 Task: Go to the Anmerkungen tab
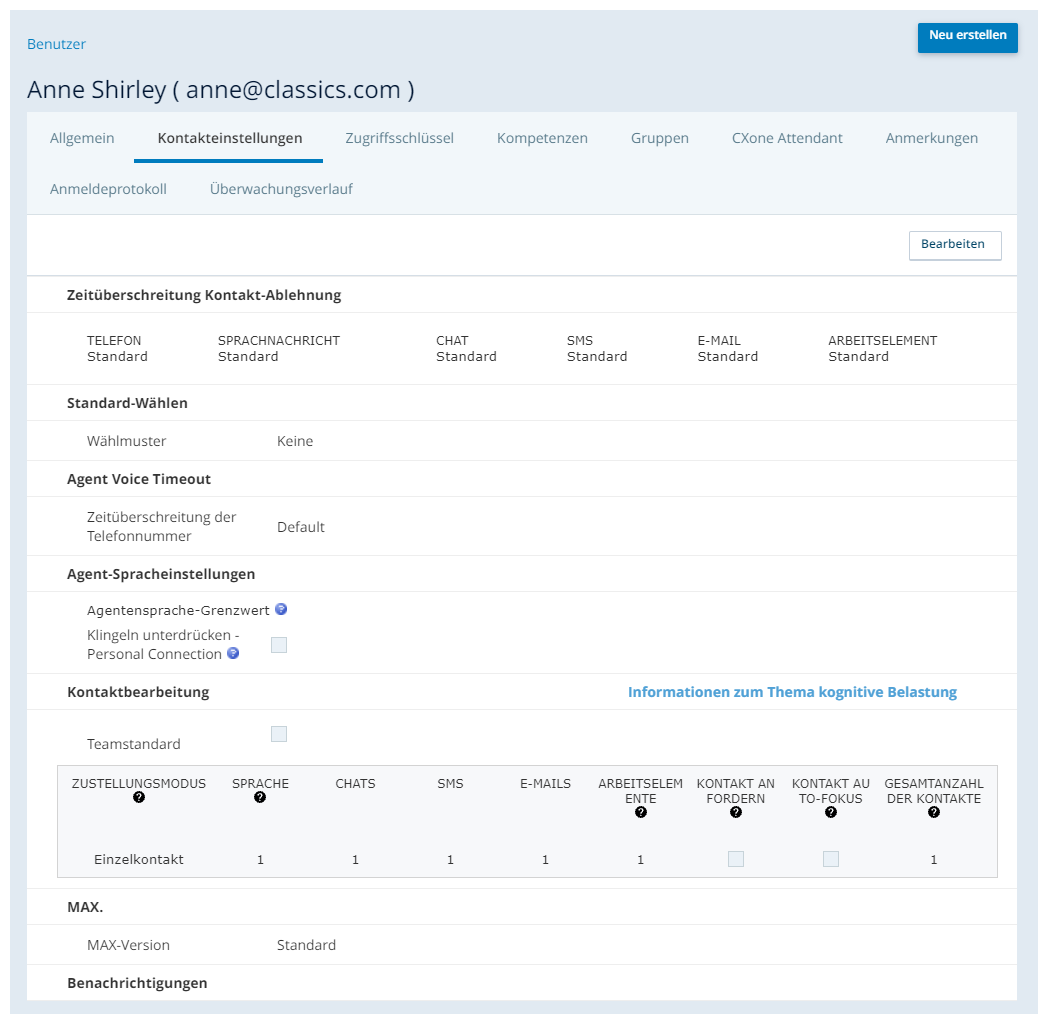tap(931, 138)
